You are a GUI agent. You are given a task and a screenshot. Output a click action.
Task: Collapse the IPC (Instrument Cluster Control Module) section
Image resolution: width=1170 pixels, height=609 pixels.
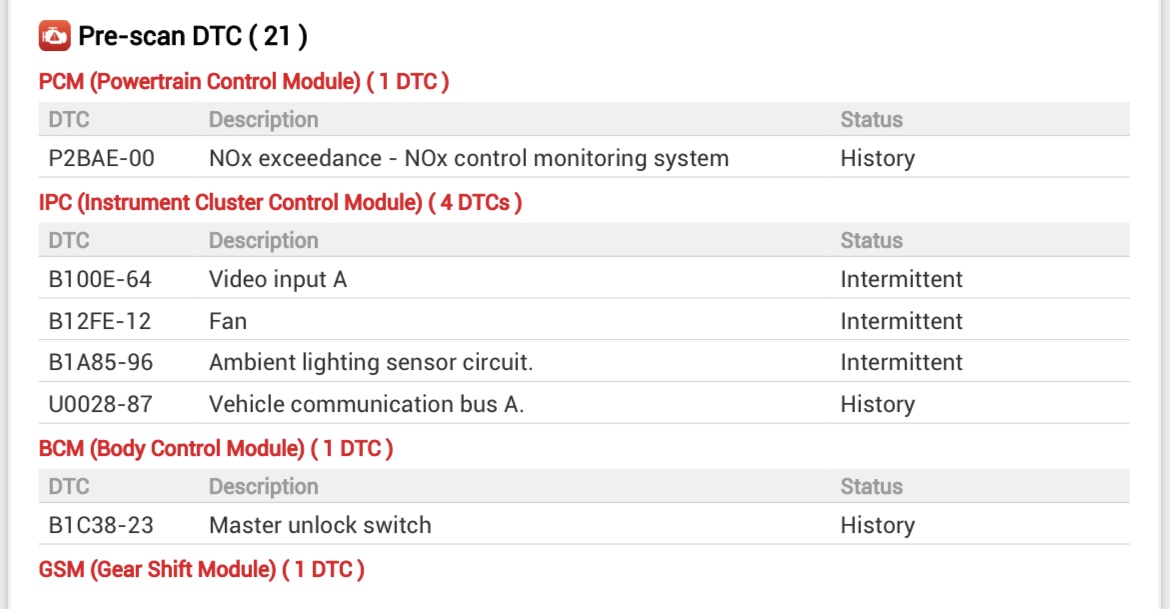tap(280, 203)
